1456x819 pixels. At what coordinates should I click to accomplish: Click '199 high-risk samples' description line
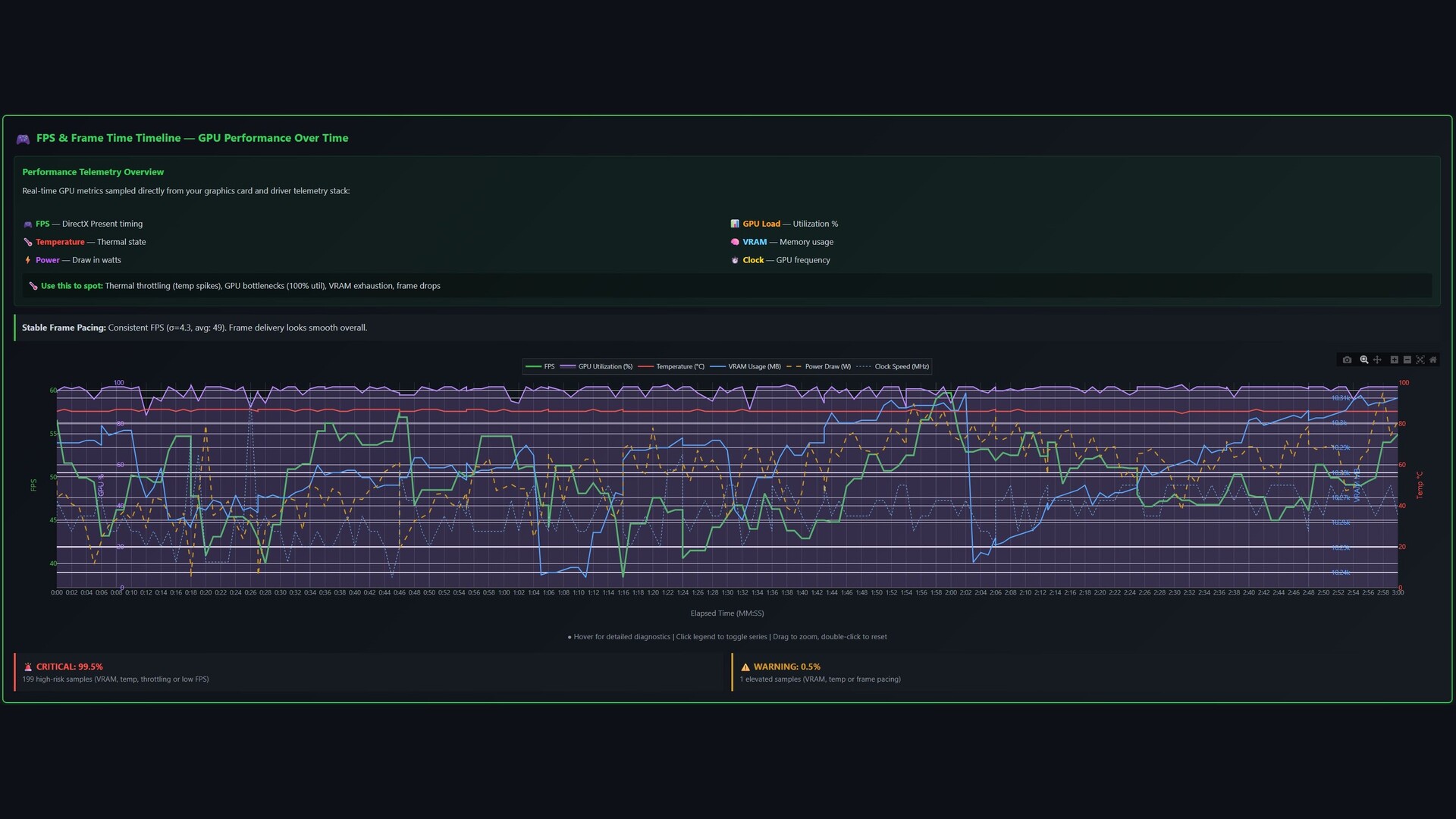point(115,679)
